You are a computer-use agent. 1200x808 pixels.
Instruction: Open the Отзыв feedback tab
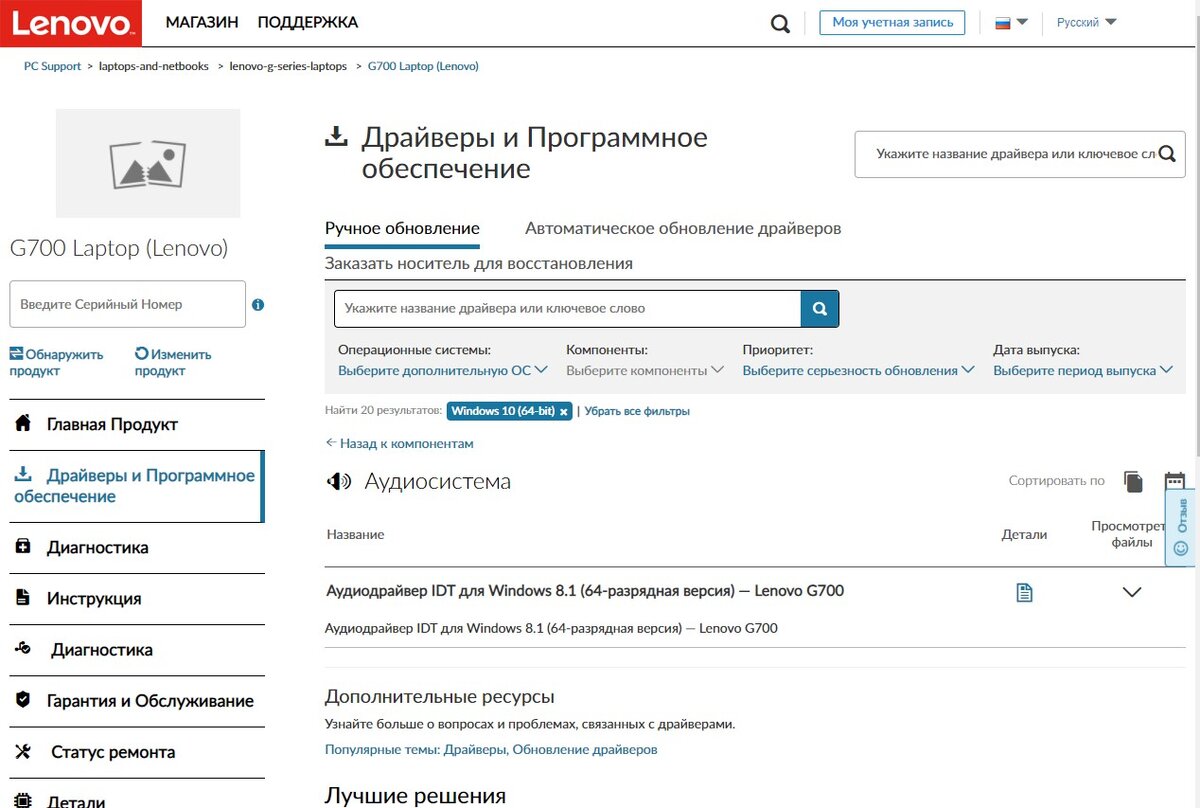coord(1182,527)
